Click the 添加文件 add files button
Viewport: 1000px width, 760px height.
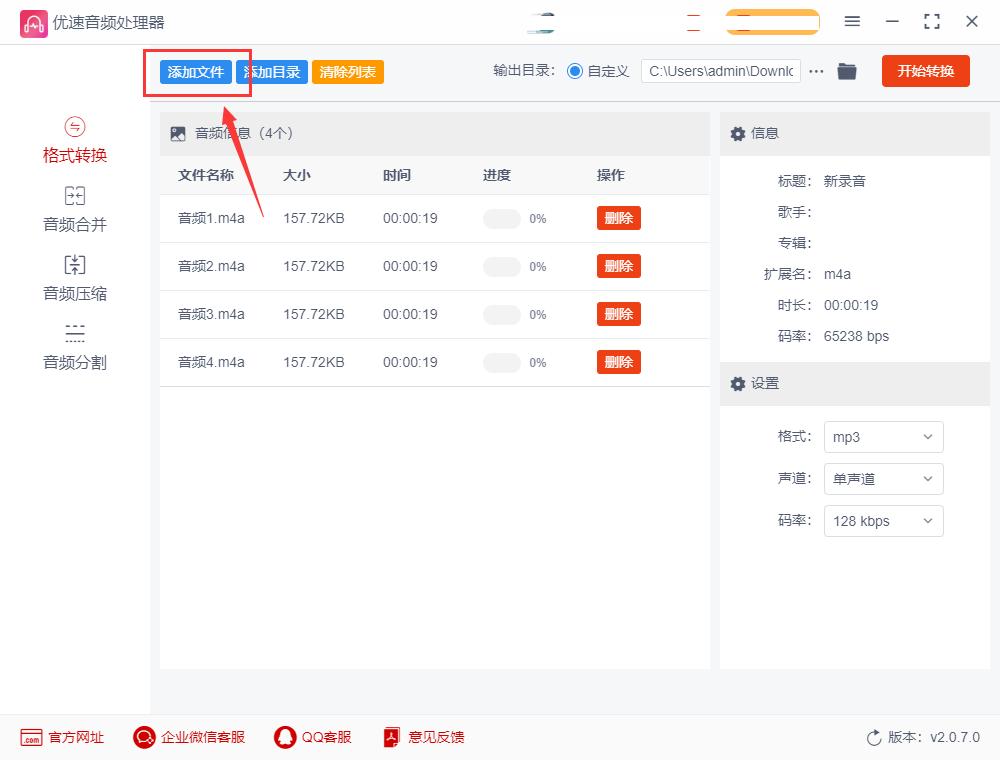click(x=196, y=71)
